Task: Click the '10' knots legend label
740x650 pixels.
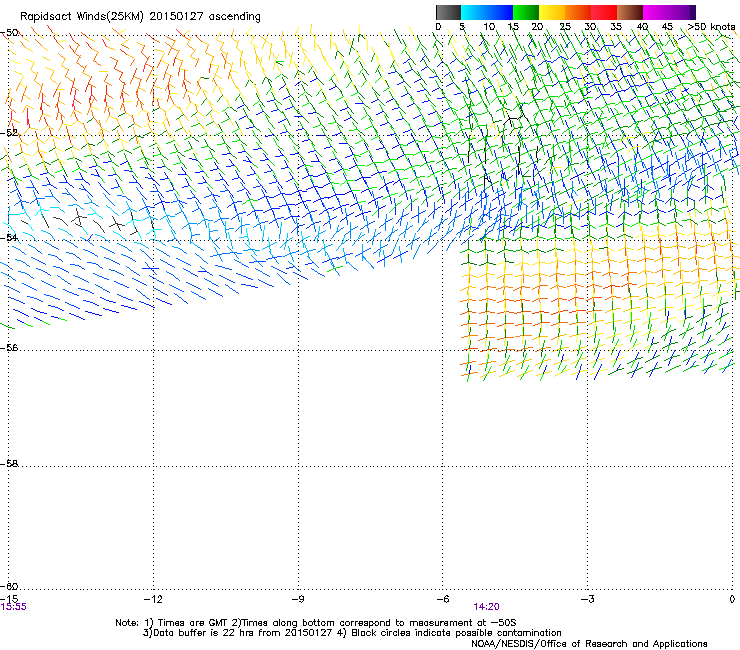Action: (x=489, y=27)
